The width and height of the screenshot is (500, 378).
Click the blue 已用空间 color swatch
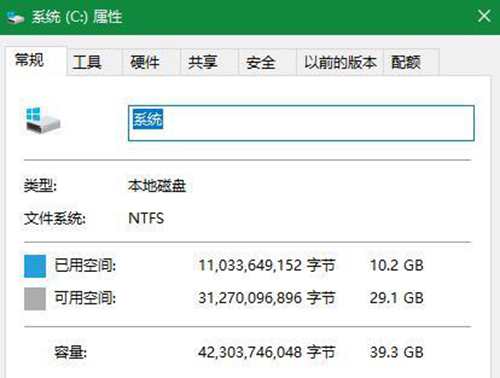click(x=35, y=266)
